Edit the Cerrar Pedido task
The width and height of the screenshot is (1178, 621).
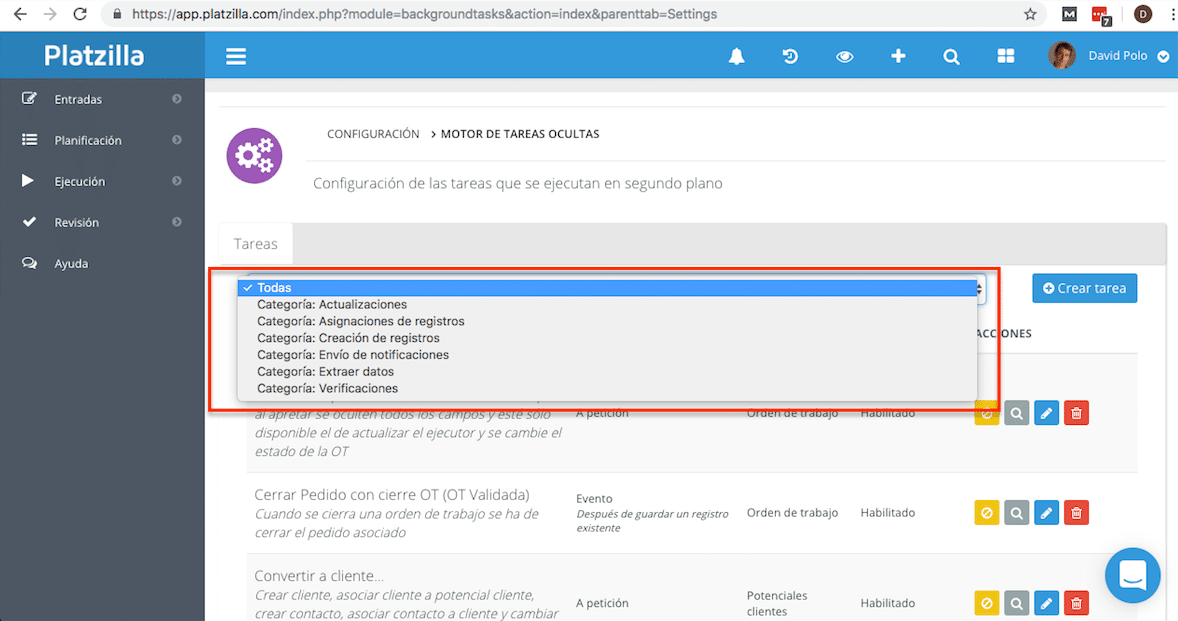(1046, 513)
